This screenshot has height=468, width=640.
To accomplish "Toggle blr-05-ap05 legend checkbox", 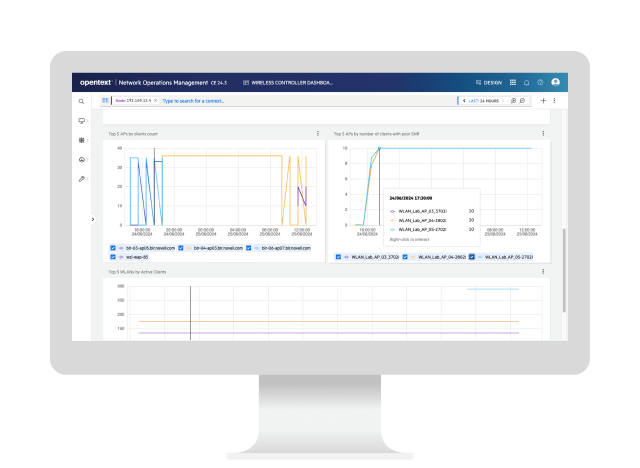I will [x=113, y=248].
